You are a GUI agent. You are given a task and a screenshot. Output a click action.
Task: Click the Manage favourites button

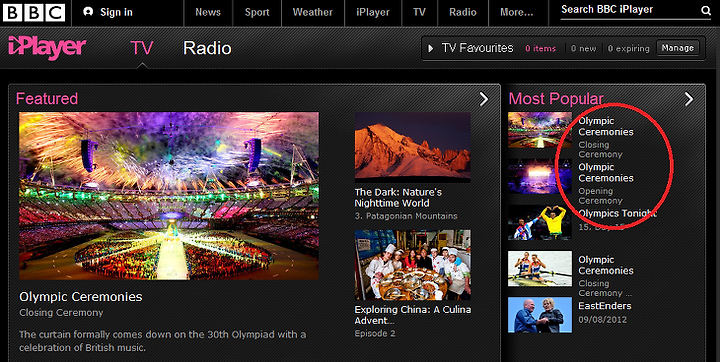678,48
